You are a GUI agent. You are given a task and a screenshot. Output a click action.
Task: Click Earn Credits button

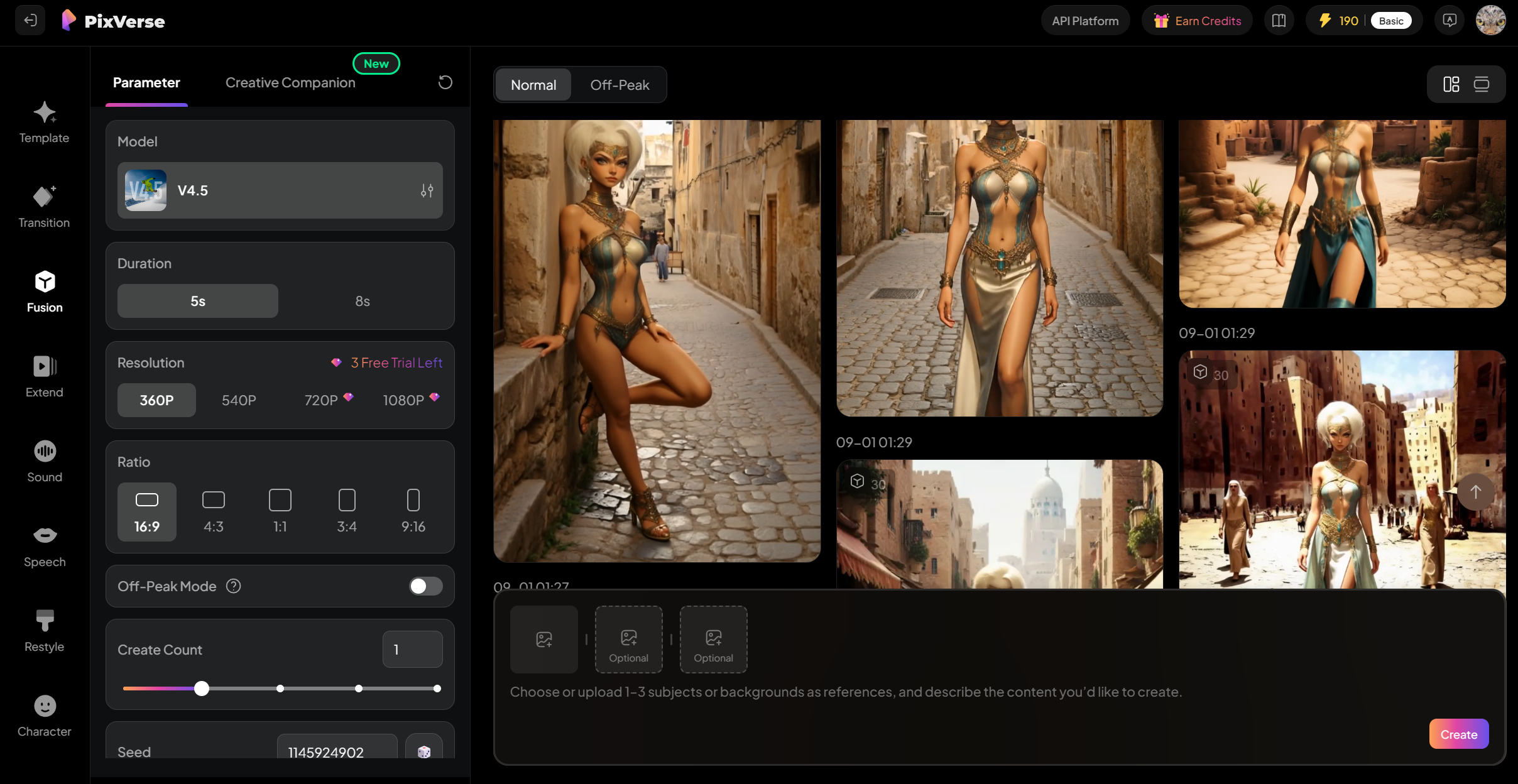1197,21
